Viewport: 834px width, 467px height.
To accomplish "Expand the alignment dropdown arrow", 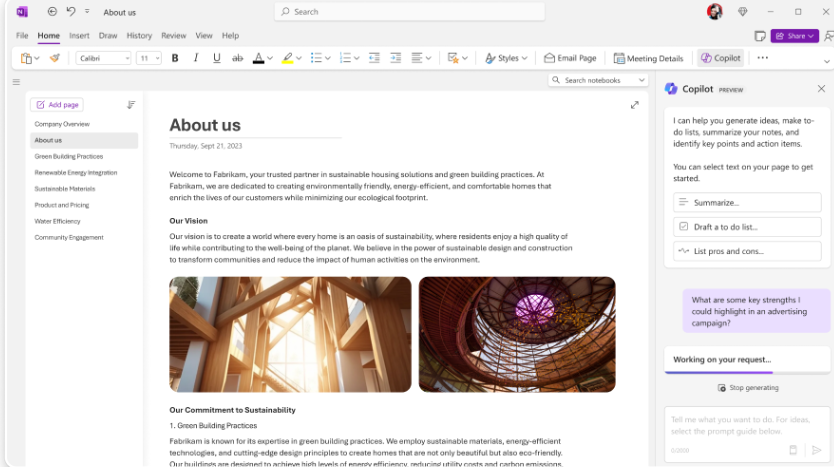I will click(x=428, y=58).
